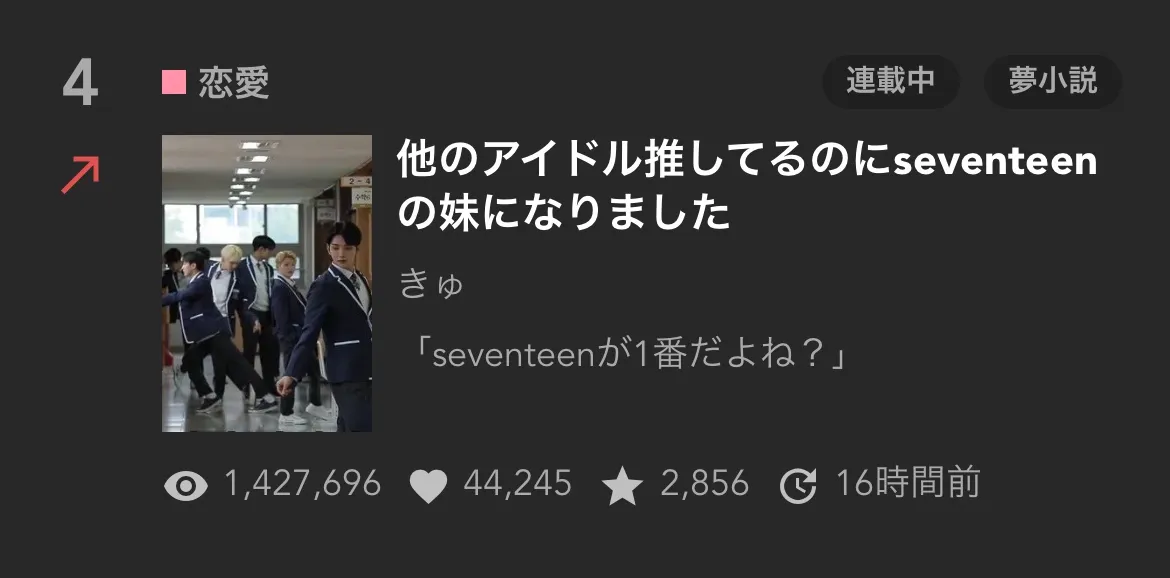Click the 夢小説 tag
Viewport: 1170px width, 578px height.
tap(1053, 81)
